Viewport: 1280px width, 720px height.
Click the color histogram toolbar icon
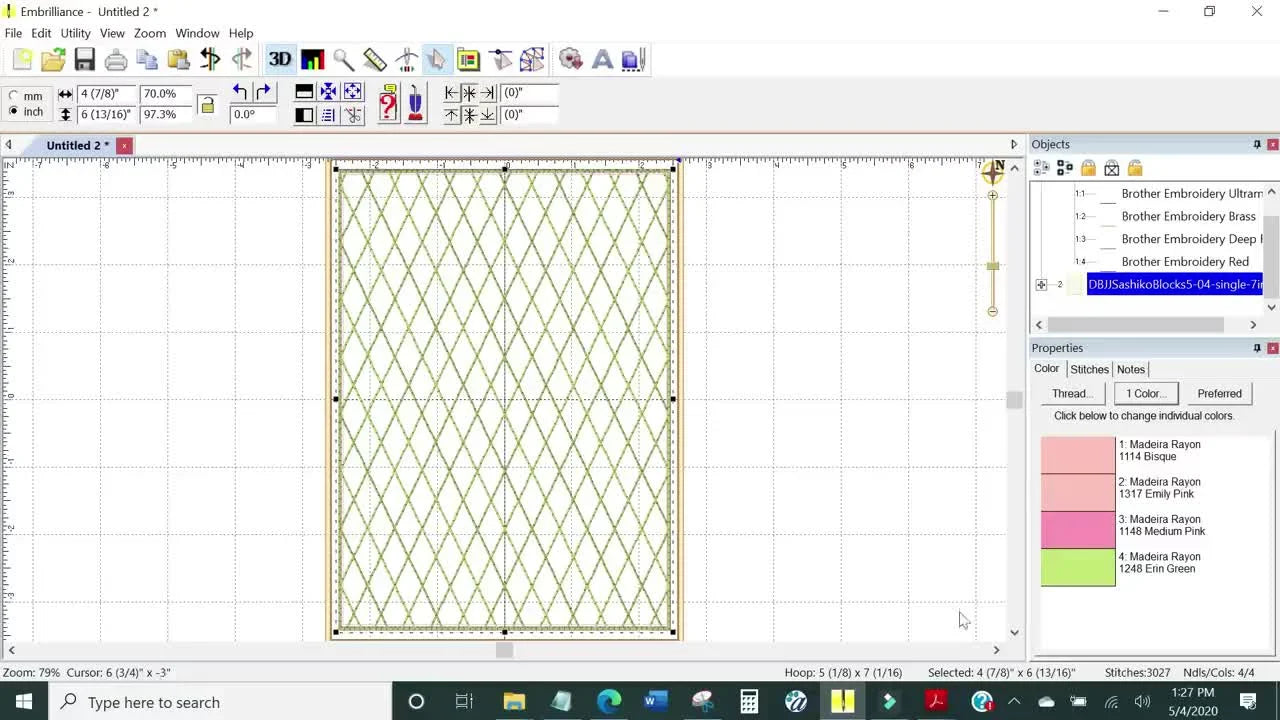click(312, 60)
